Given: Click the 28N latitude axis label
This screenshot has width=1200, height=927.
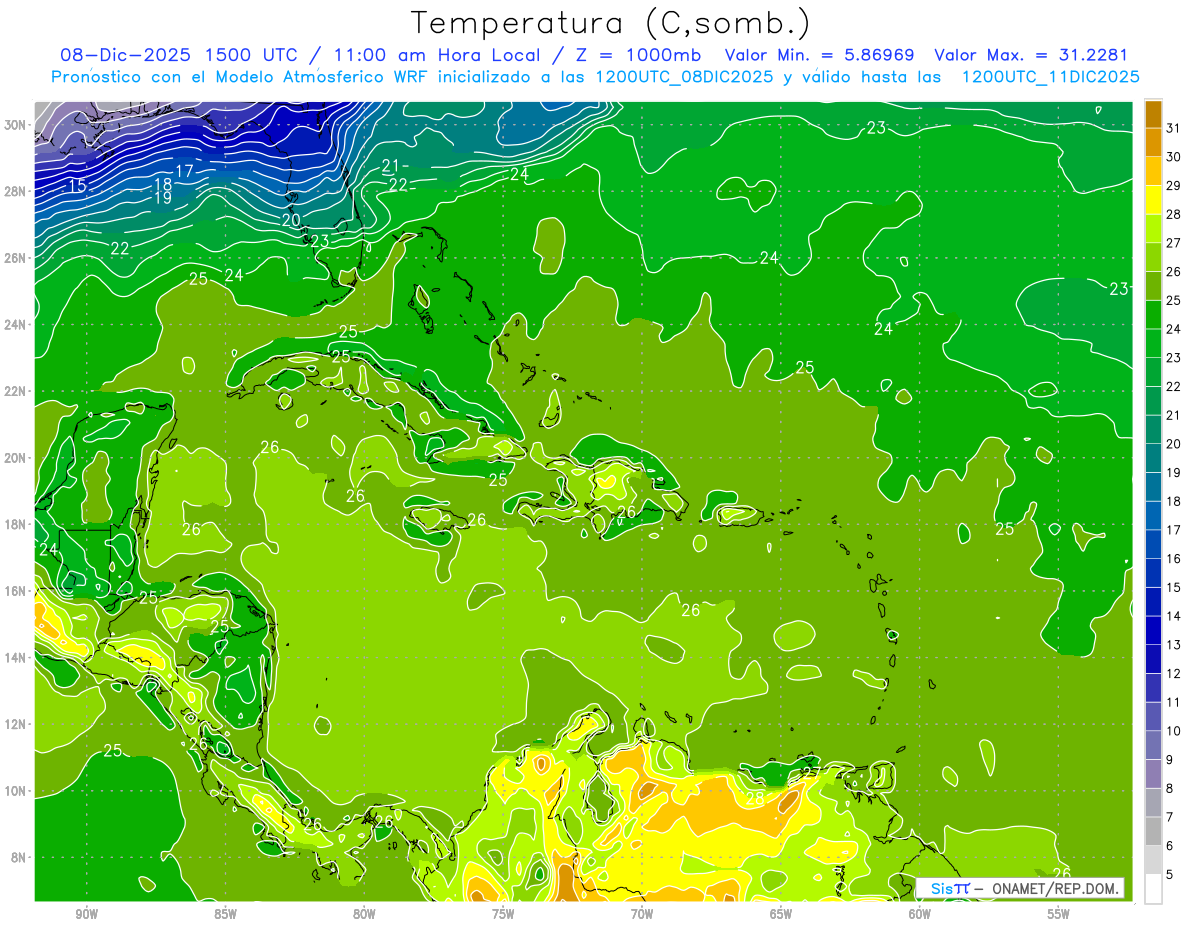Looking at the screenshot, I should pyautogui.click(x=17, y=191).
